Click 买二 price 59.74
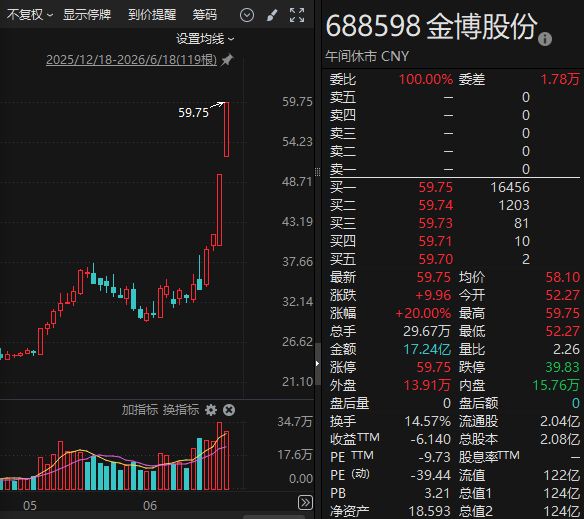The height and width of the screenshot is (519, 584). [x=435, y=205]
